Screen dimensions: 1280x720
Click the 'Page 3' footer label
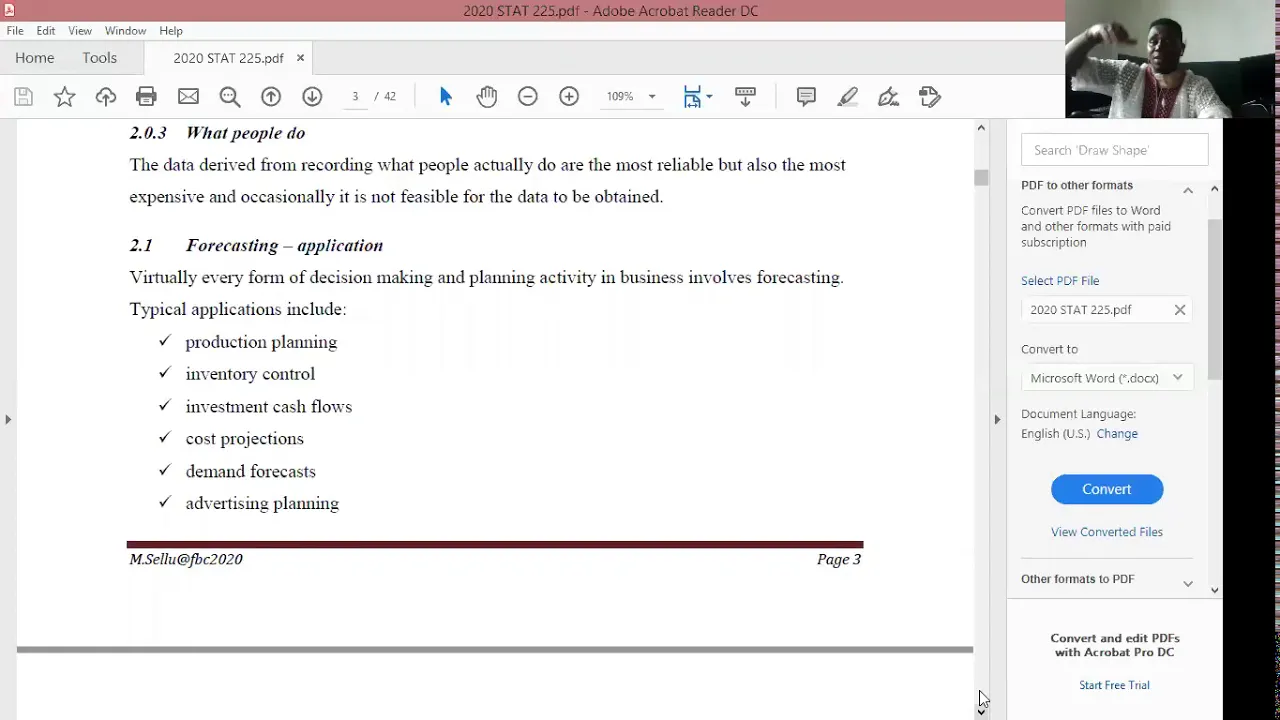pyautogui.click(x=839, y=559)
